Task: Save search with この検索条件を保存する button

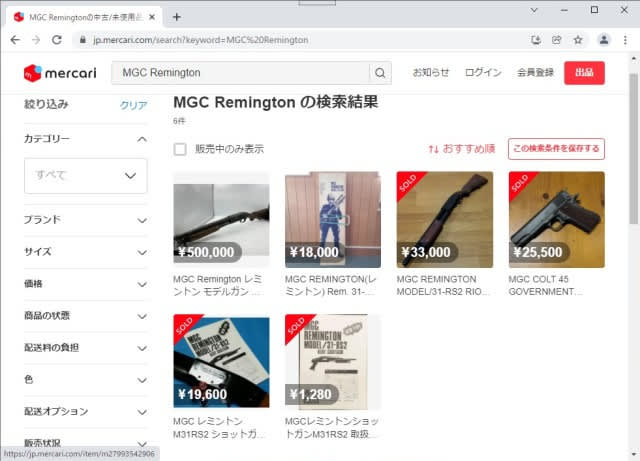Action: coord(556,149)
